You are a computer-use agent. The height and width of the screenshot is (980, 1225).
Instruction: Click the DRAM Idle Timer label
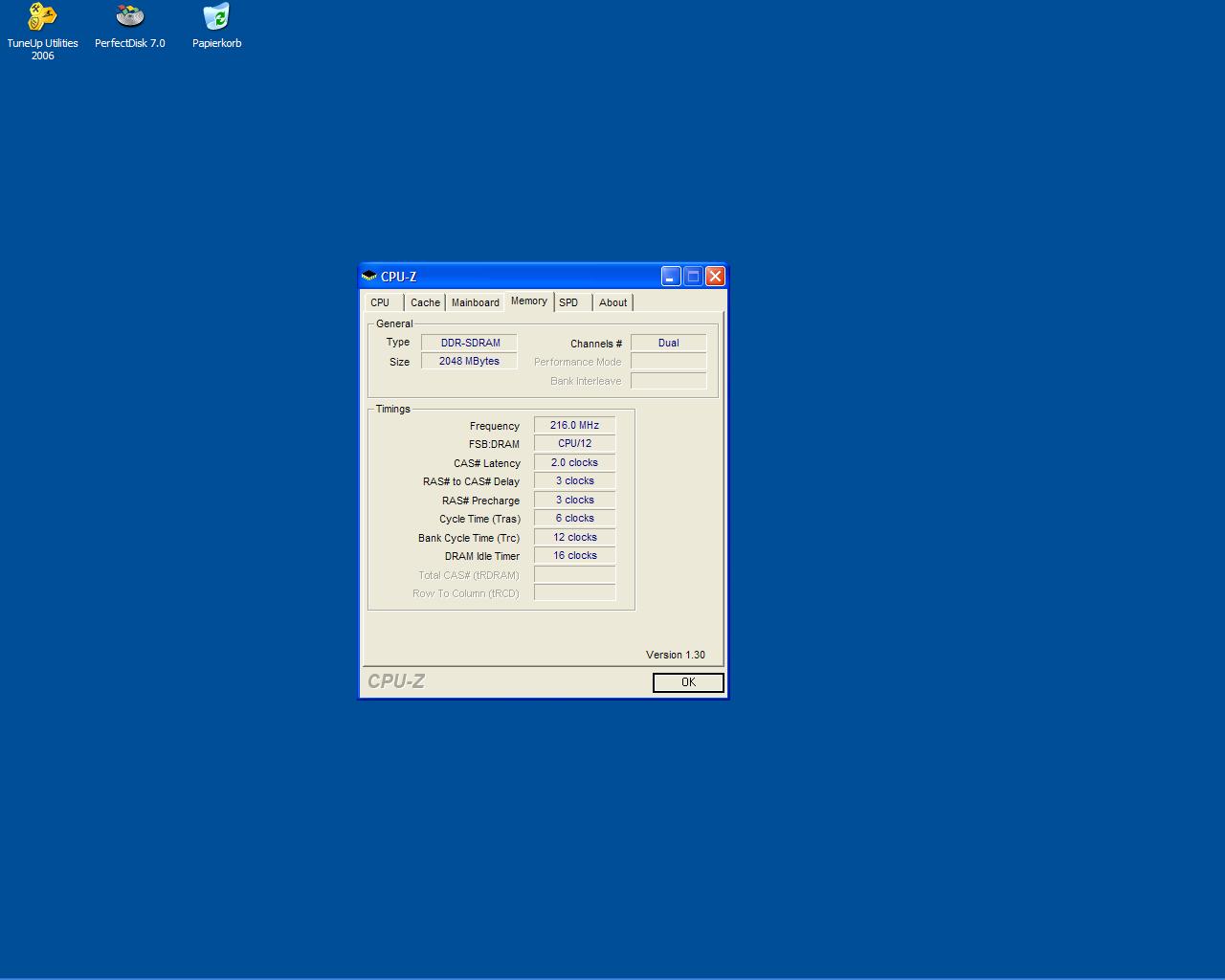[482, 556]
